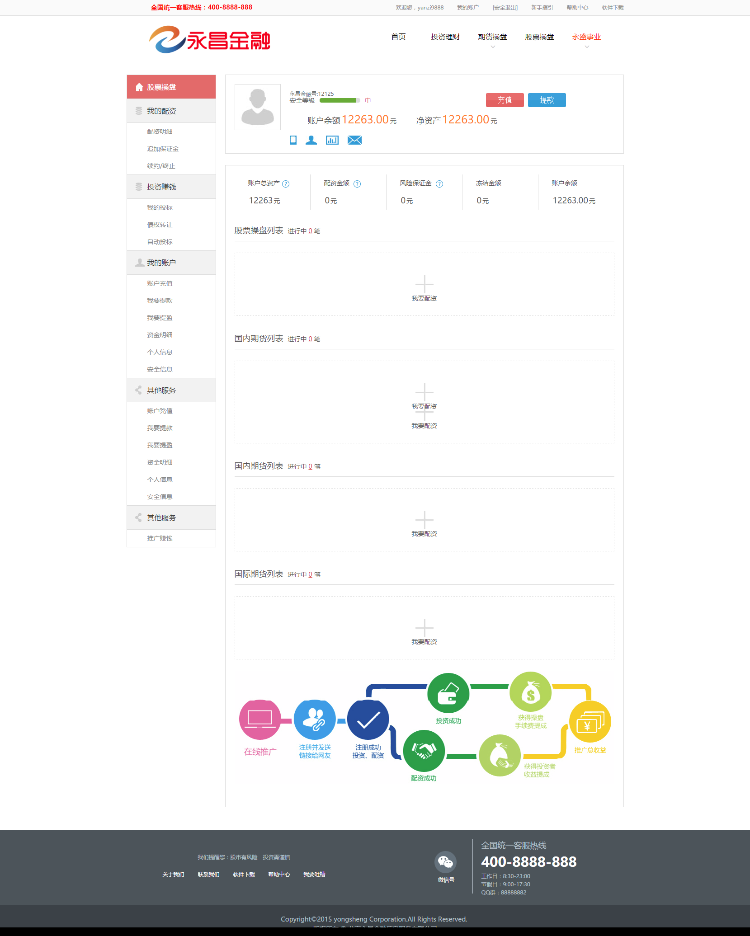Open 推广赚钱 in the sidebar
Image resolution: width=750 pixels, height=936 pixels.
(159, 538)
